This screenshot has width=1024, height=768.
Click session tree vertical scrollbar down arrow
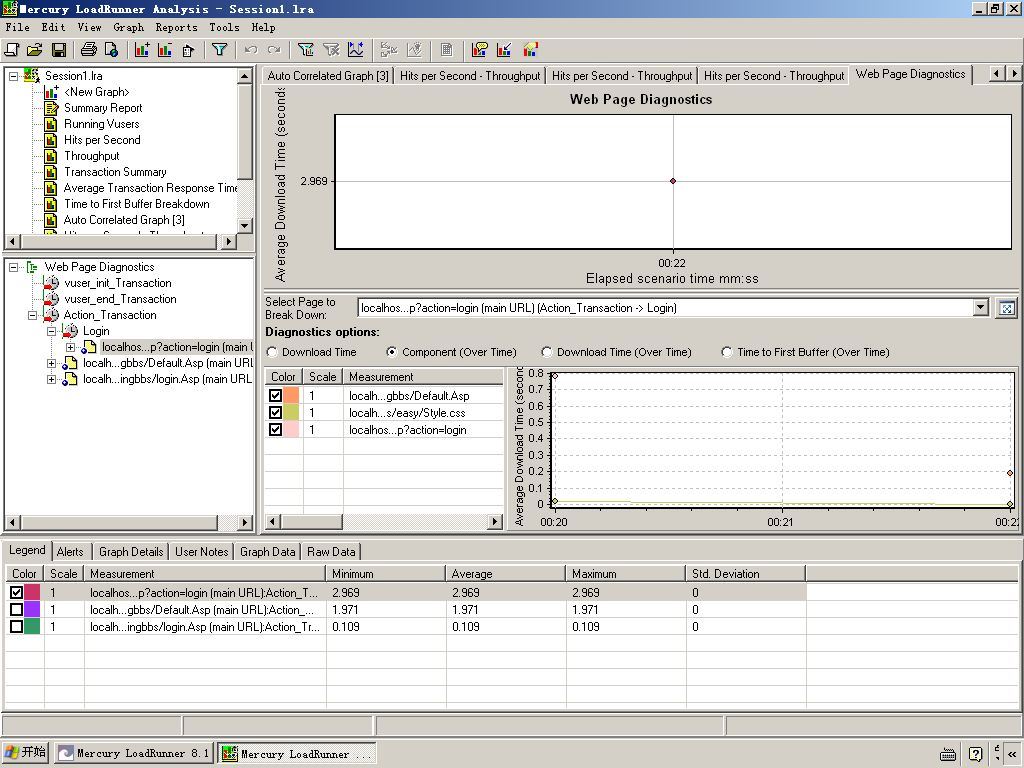(x=245, y=225)
